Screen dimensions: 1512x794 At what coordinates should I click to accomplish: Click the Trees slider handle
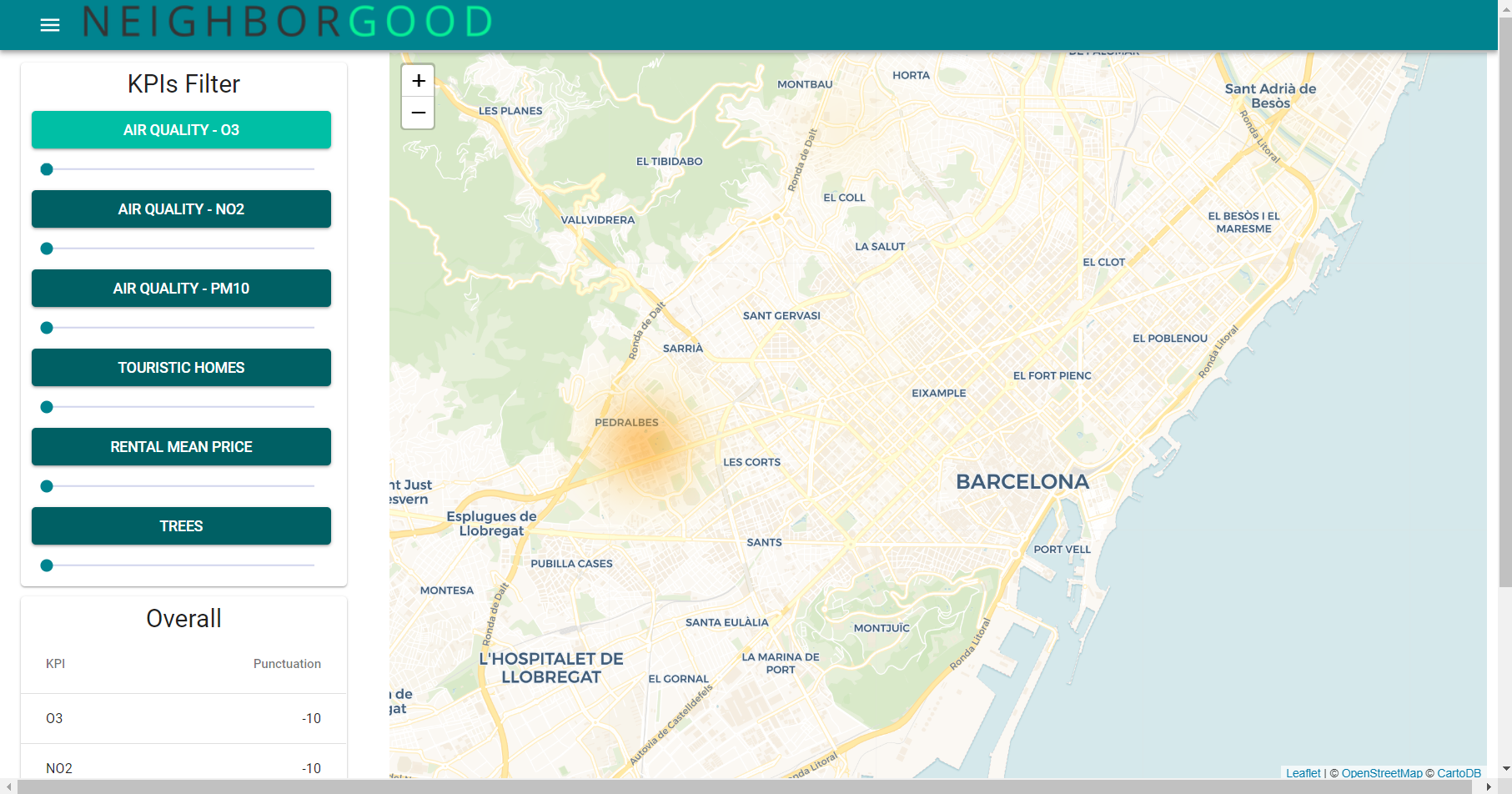pyautogui.click(x=47, y=565)
